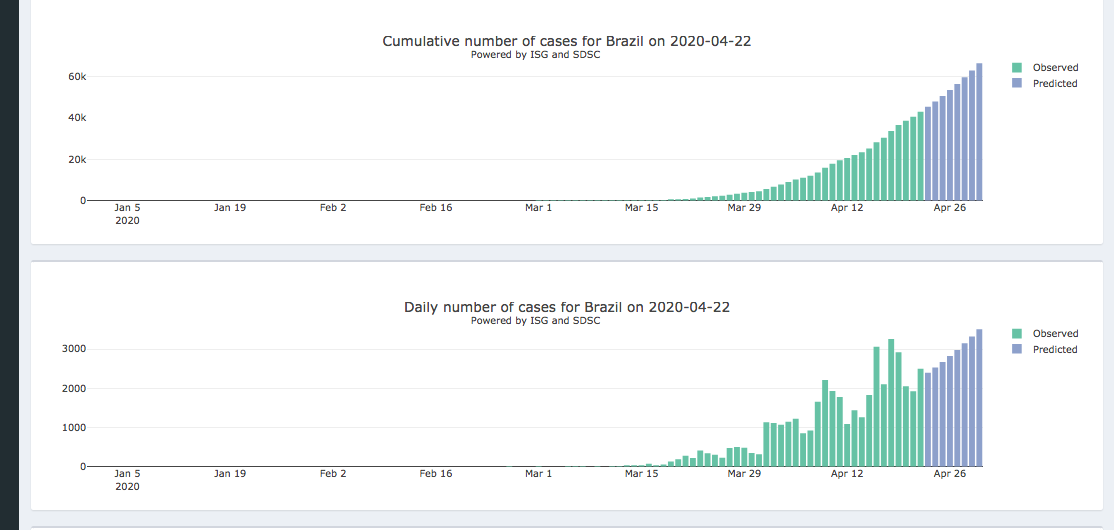Click the Mar 15 x-axis label on daily chart
This screenshot has width=1114, height=530.
click(x=641, y=474)
